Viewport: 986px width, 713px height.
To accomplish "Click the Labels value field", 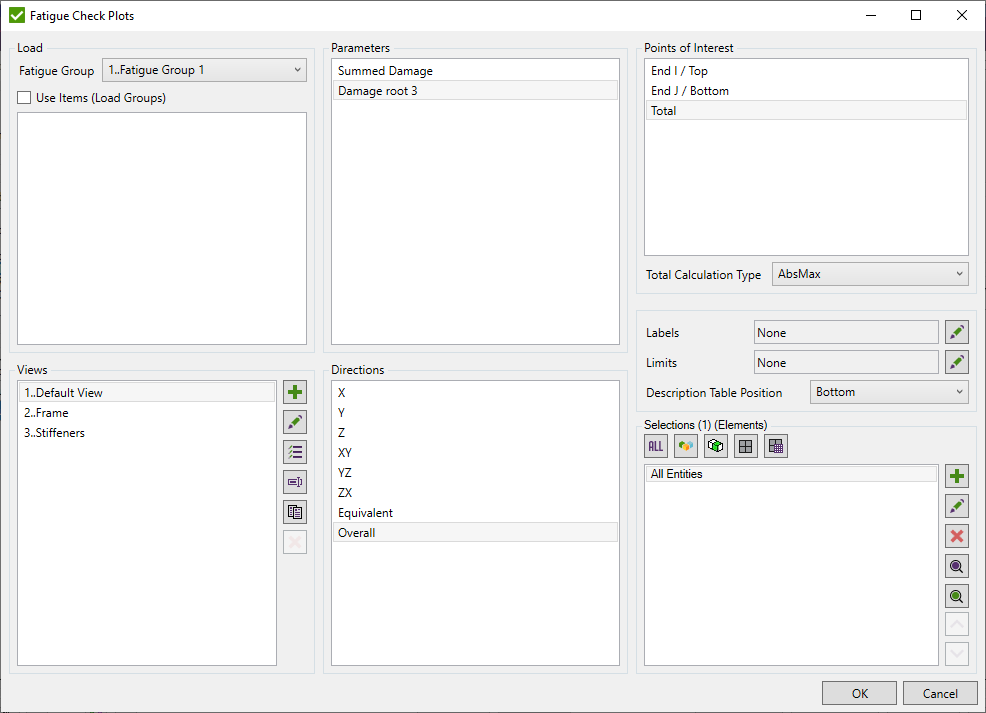I will point(845,333).
